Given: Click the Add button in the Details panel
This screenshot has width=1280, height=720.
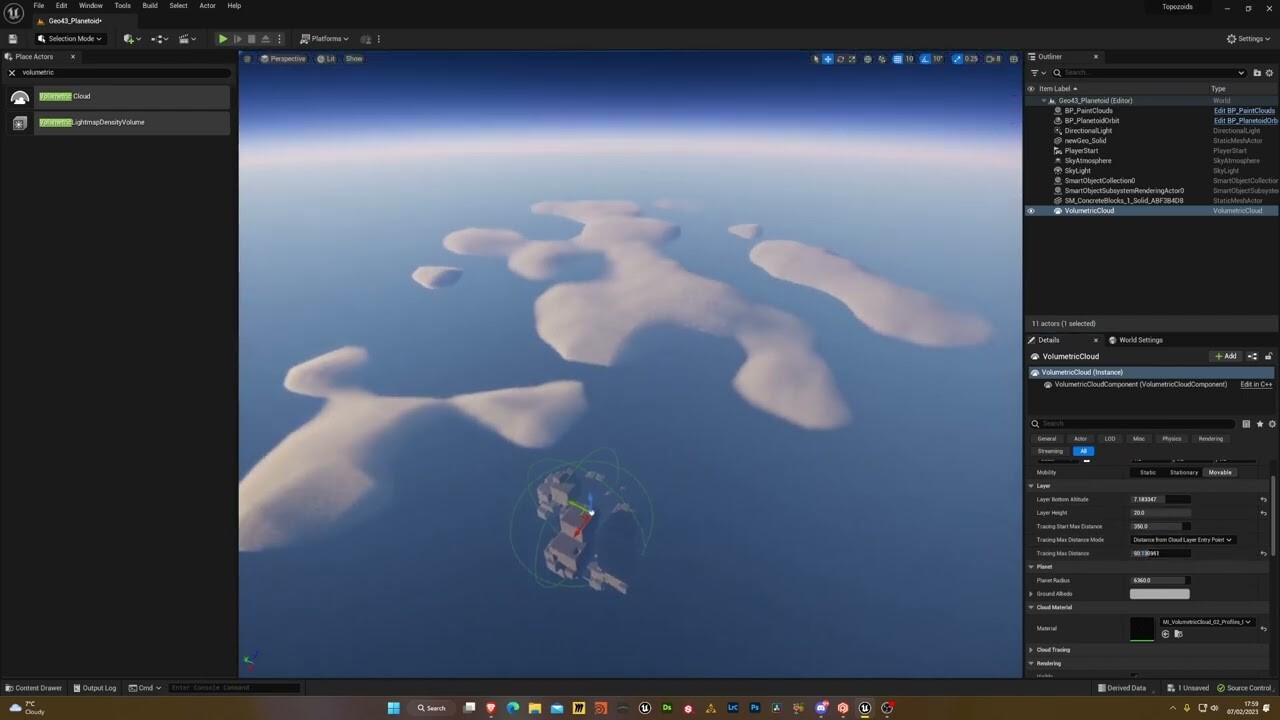Looking at the screenshot, I should coord(1224,356).
